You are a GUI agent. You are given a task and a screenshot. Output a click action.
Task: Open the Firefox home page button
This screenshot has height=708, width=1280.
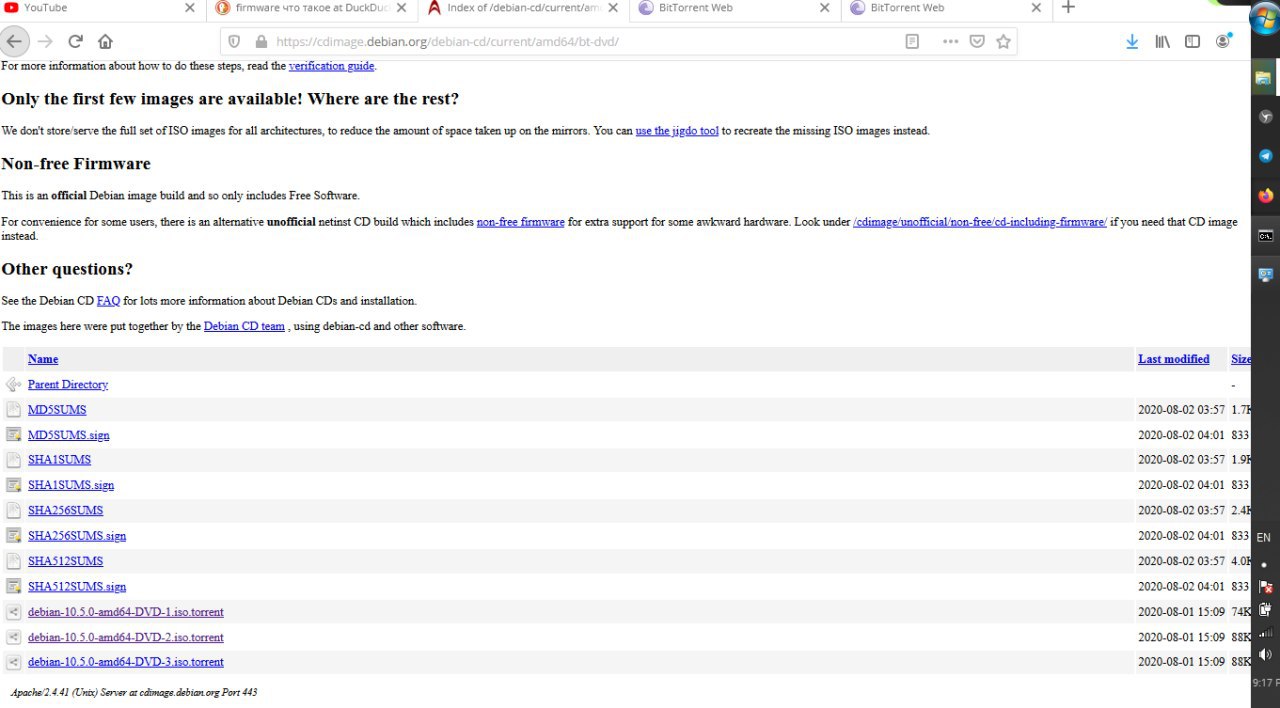tap(105, 41)
